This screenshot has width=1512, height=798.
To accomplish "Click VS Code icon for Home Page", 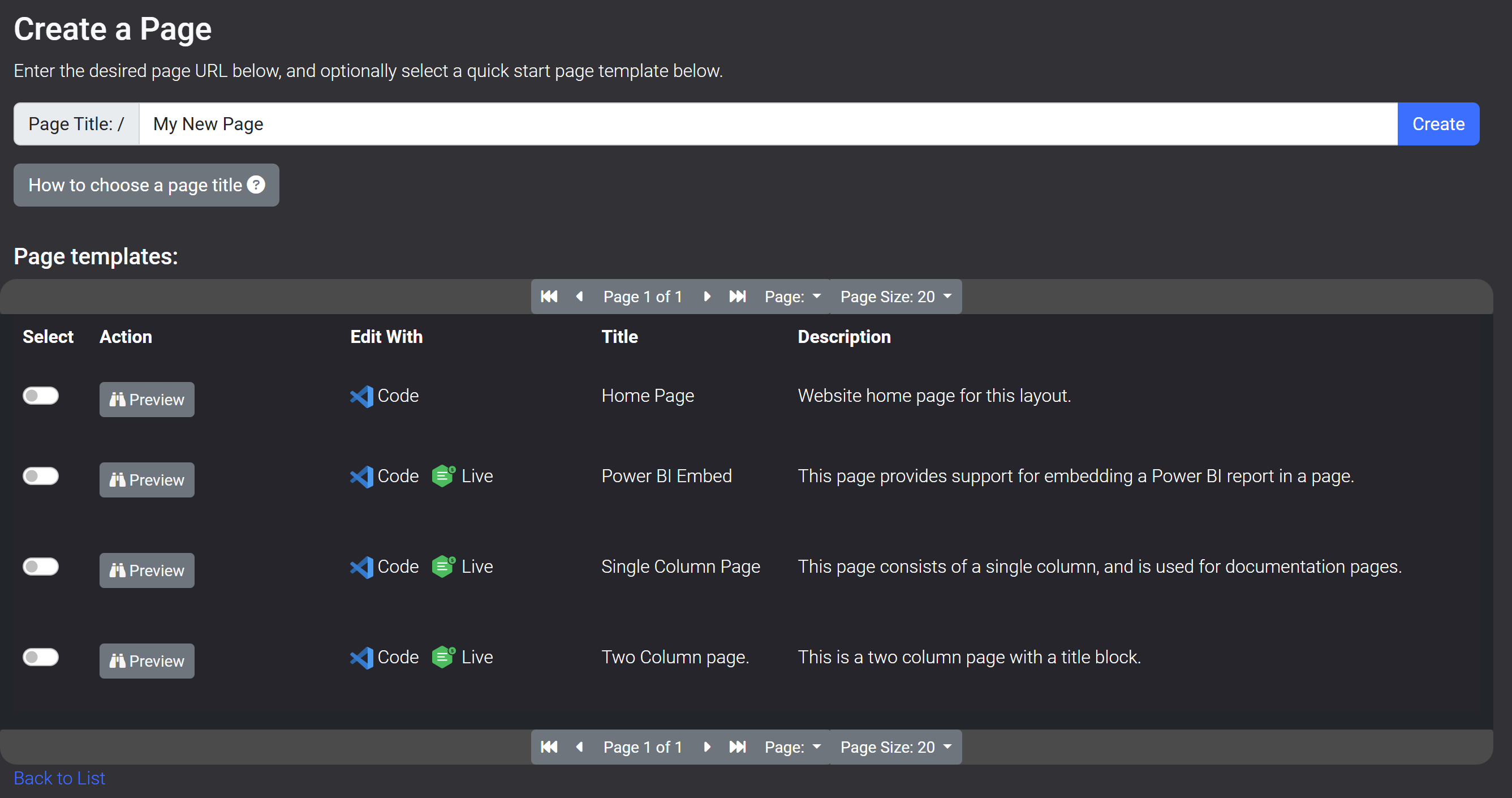I will tap(361, 396).
